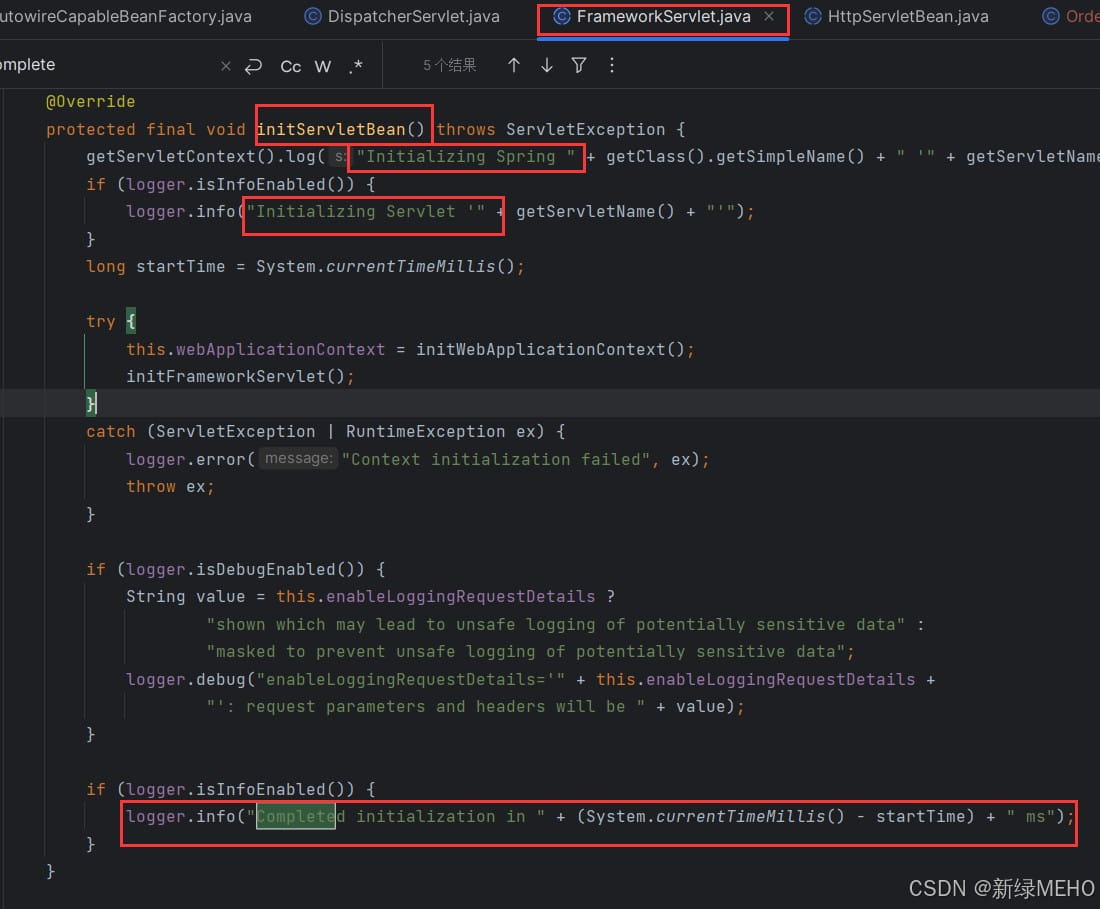The width and height of the screenshot is (1100, 909).
Task: Go to previous search occurrence
Action: coord(514,65)
